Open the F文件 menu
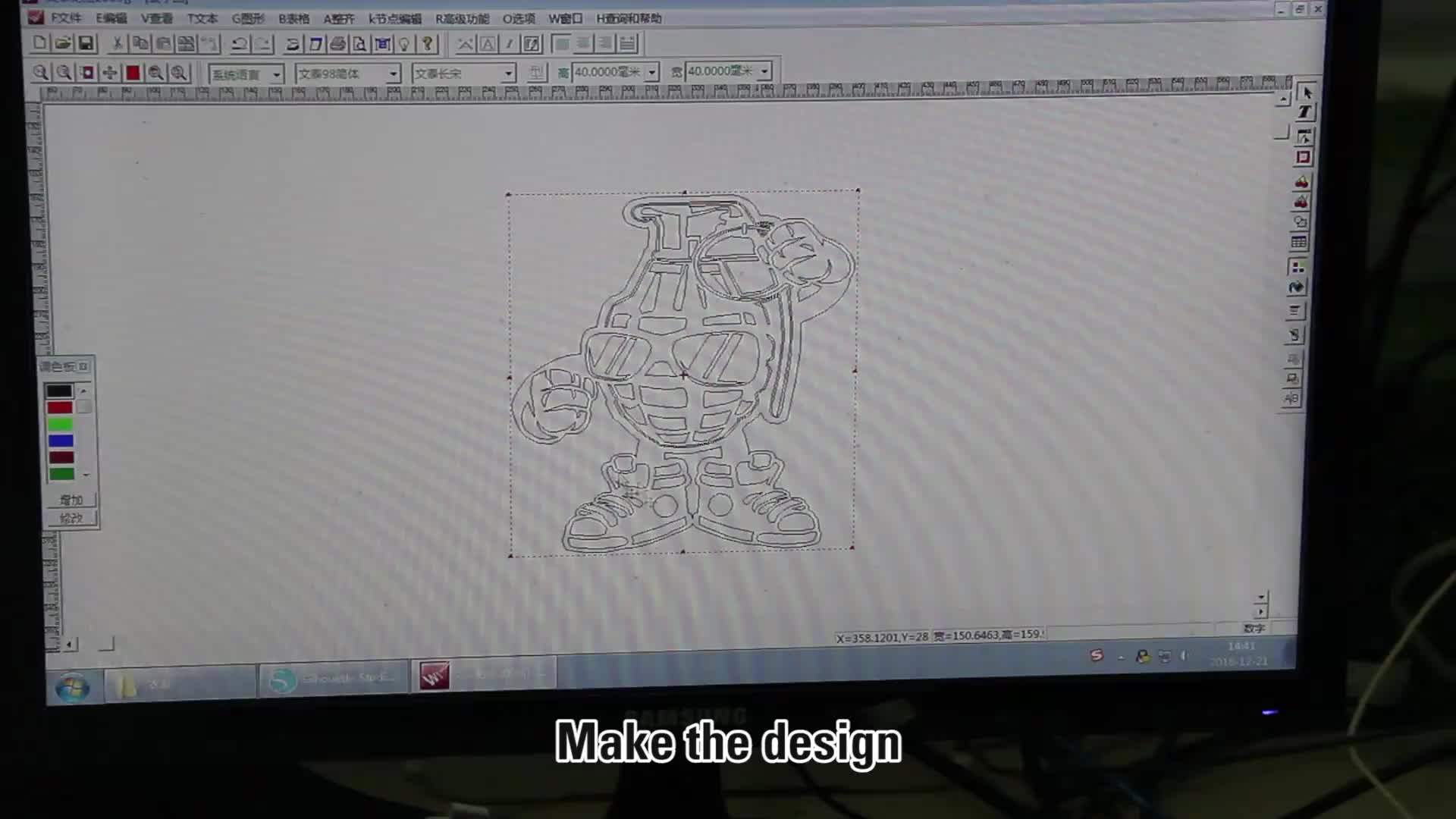Viewport: 1456px width, 819px height. (65, 17)
